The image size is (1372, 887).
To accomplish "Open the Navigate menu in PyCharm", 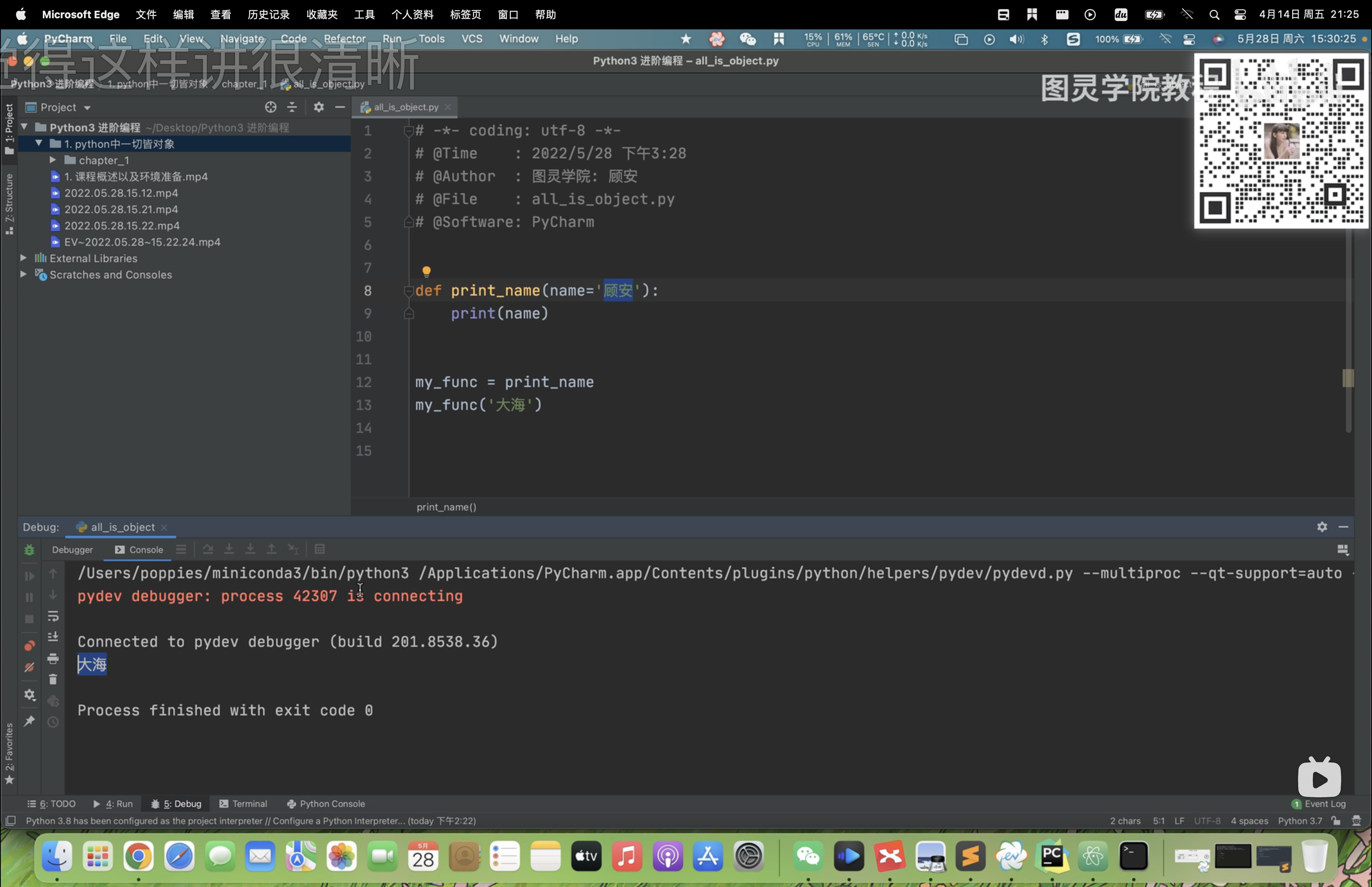I will pyautogui.click(x=242, y=39).
